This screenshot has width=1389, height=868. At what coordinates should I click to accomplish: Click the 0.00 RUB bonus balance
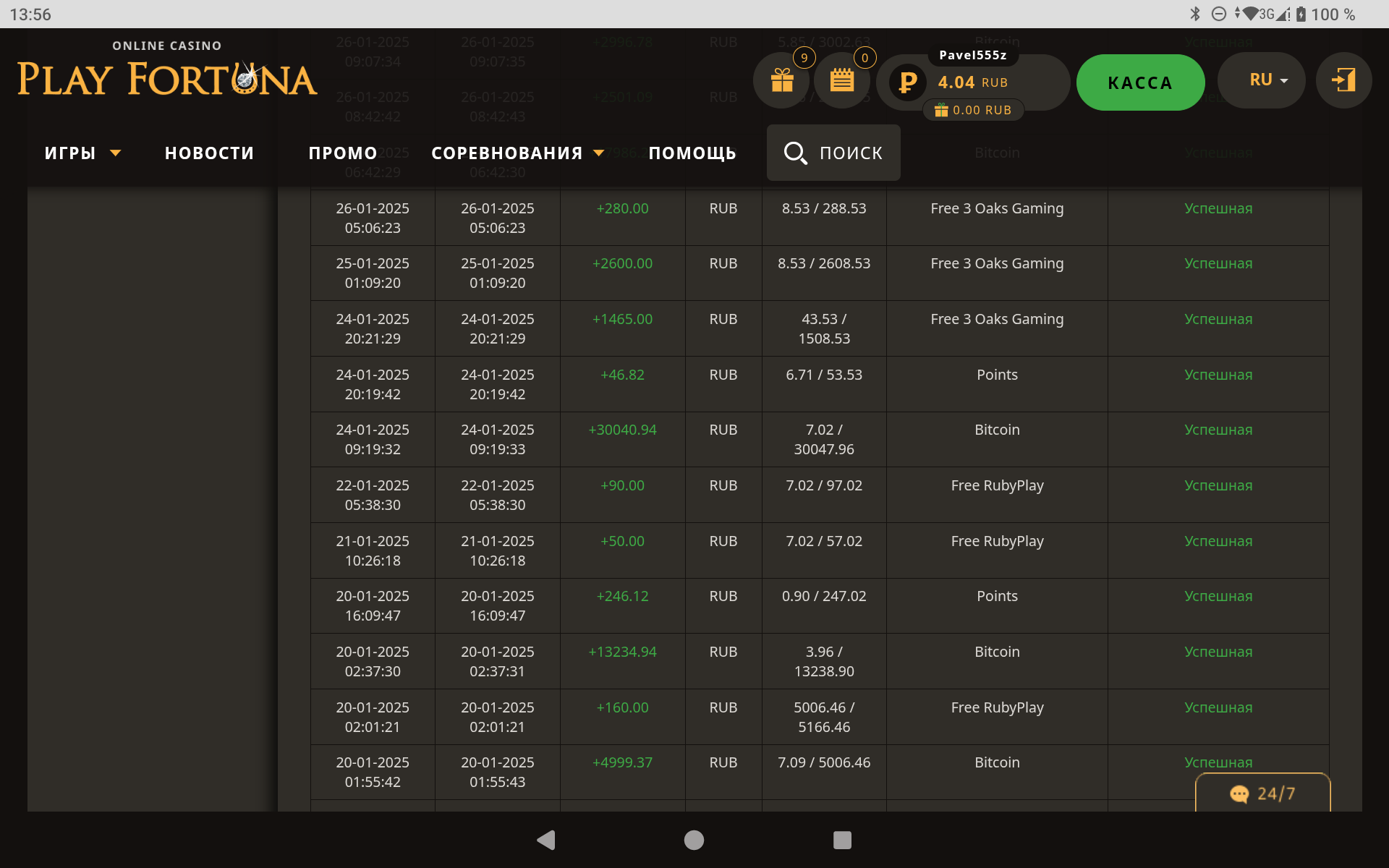coord(973,110)
